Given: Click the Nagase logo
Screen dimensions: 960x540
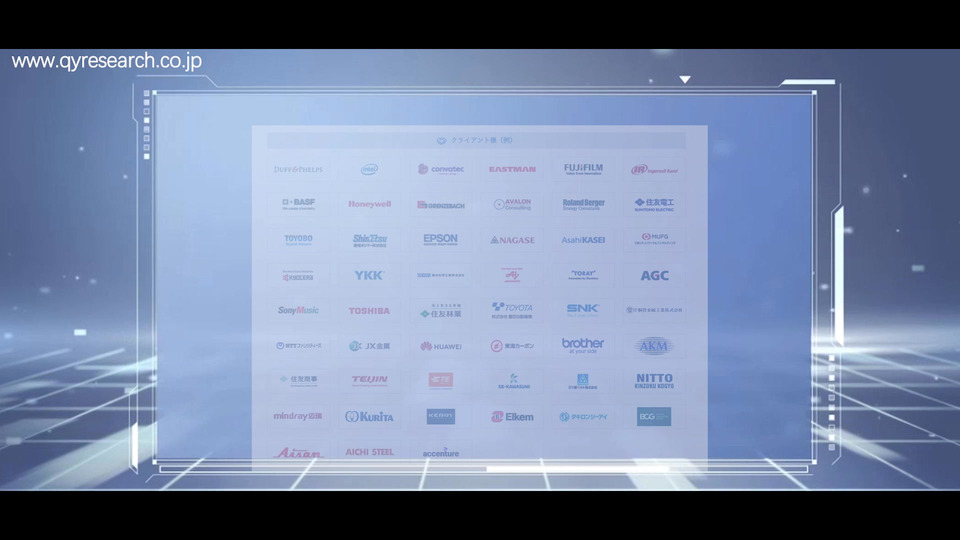Looking at the screenshot, I should (x=512, y=240).
